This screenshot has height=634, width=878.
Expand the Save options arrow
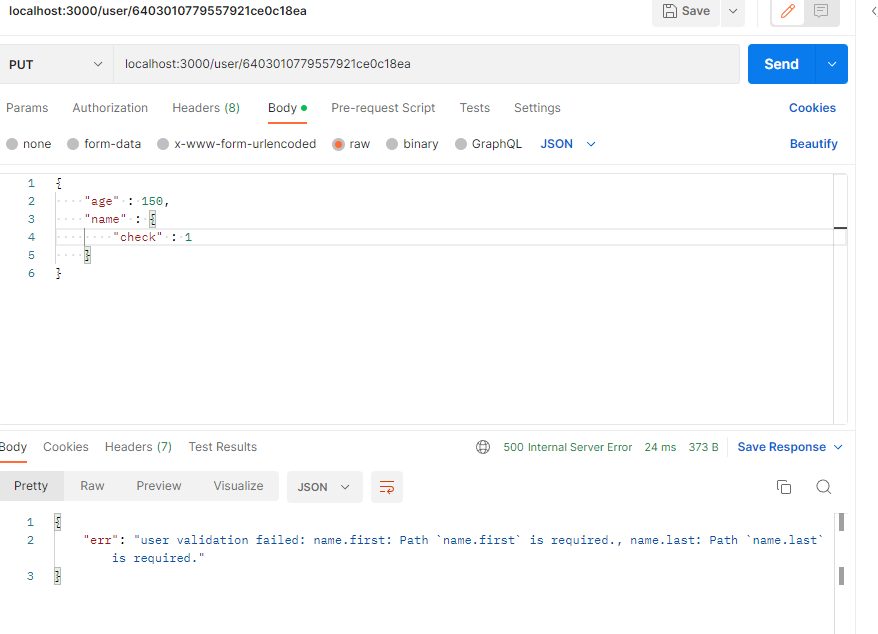(732, 11)
